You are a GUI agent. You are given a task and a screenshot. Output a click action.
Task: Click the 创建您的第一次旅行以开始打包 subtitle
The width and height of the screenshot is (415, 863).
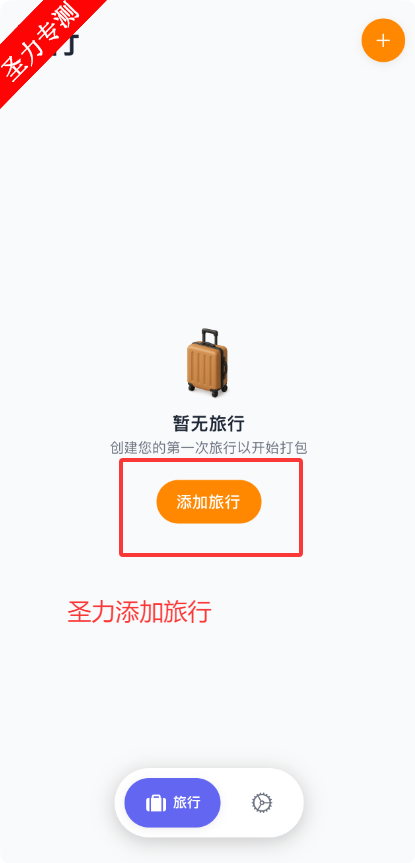(209, 447)
